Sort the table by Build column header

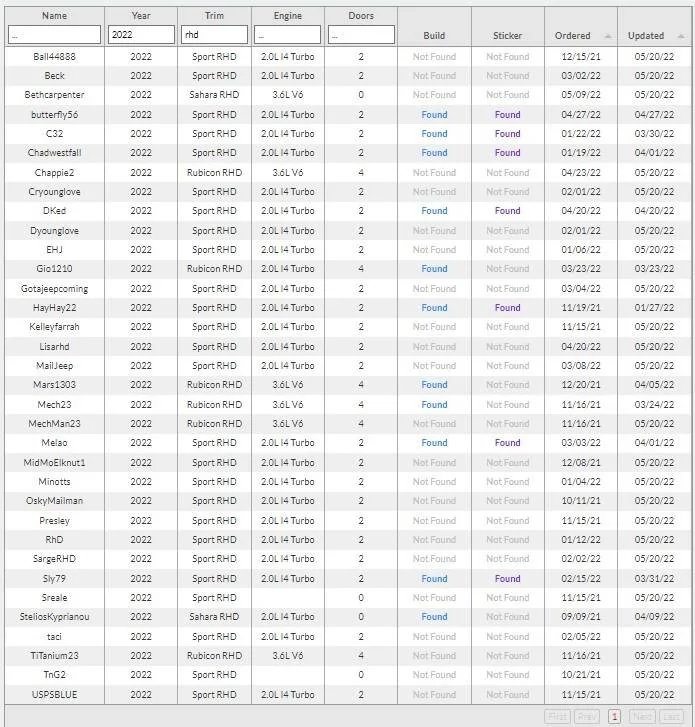tap(434, 36)
